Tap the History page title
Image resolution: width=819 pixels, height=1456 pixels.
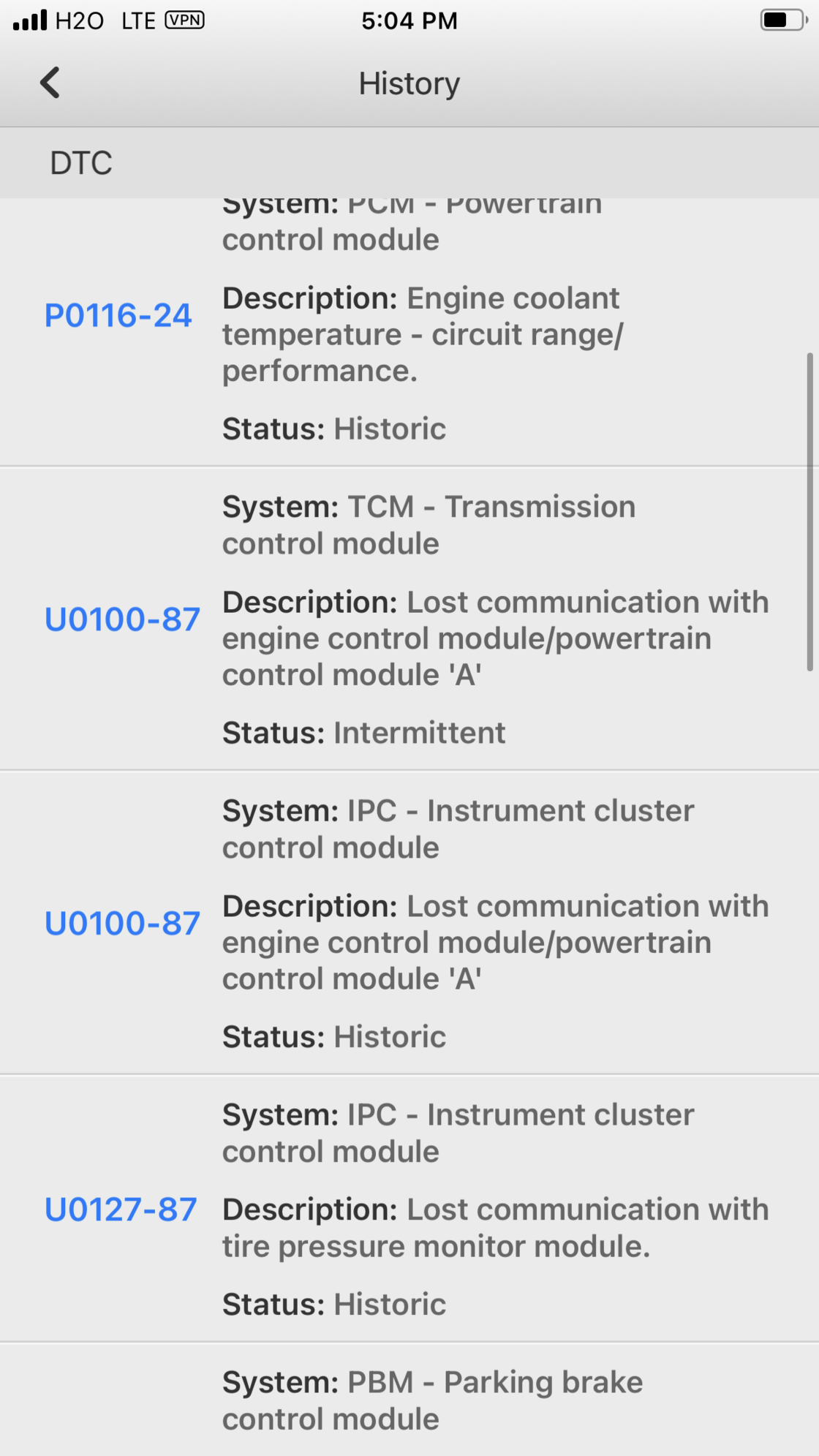tap(409, 83)
